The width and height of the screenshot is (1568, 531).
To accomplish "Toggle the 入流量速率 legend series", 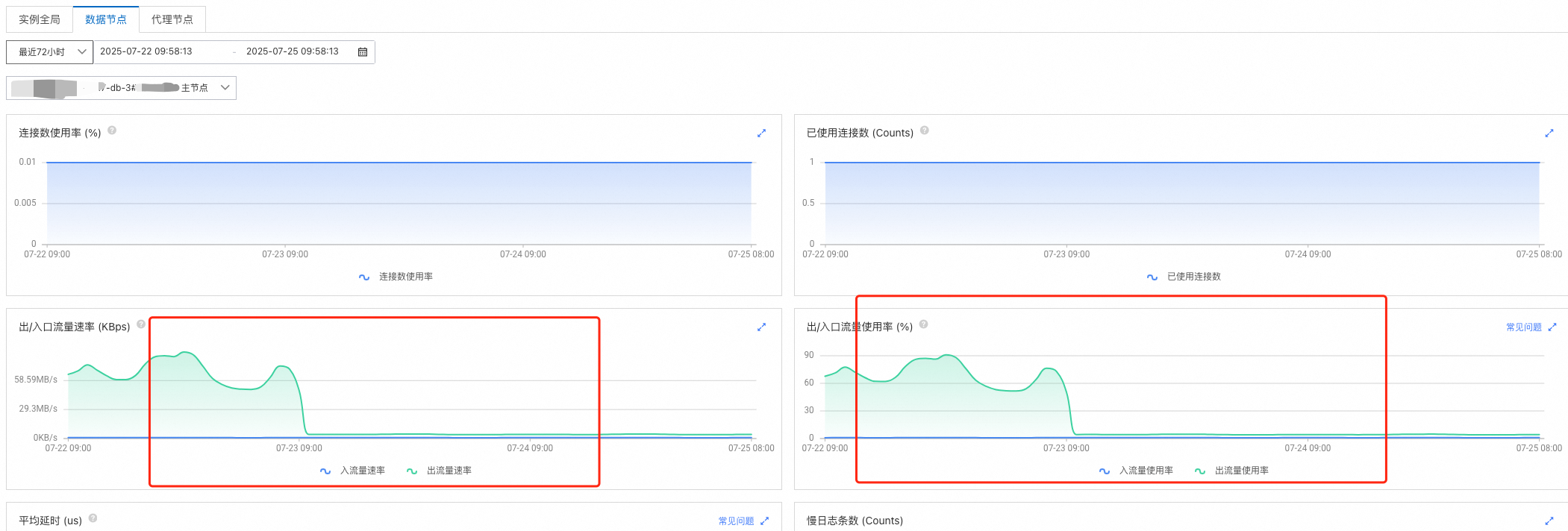I will pyautogui.click(x=353, y=471).
